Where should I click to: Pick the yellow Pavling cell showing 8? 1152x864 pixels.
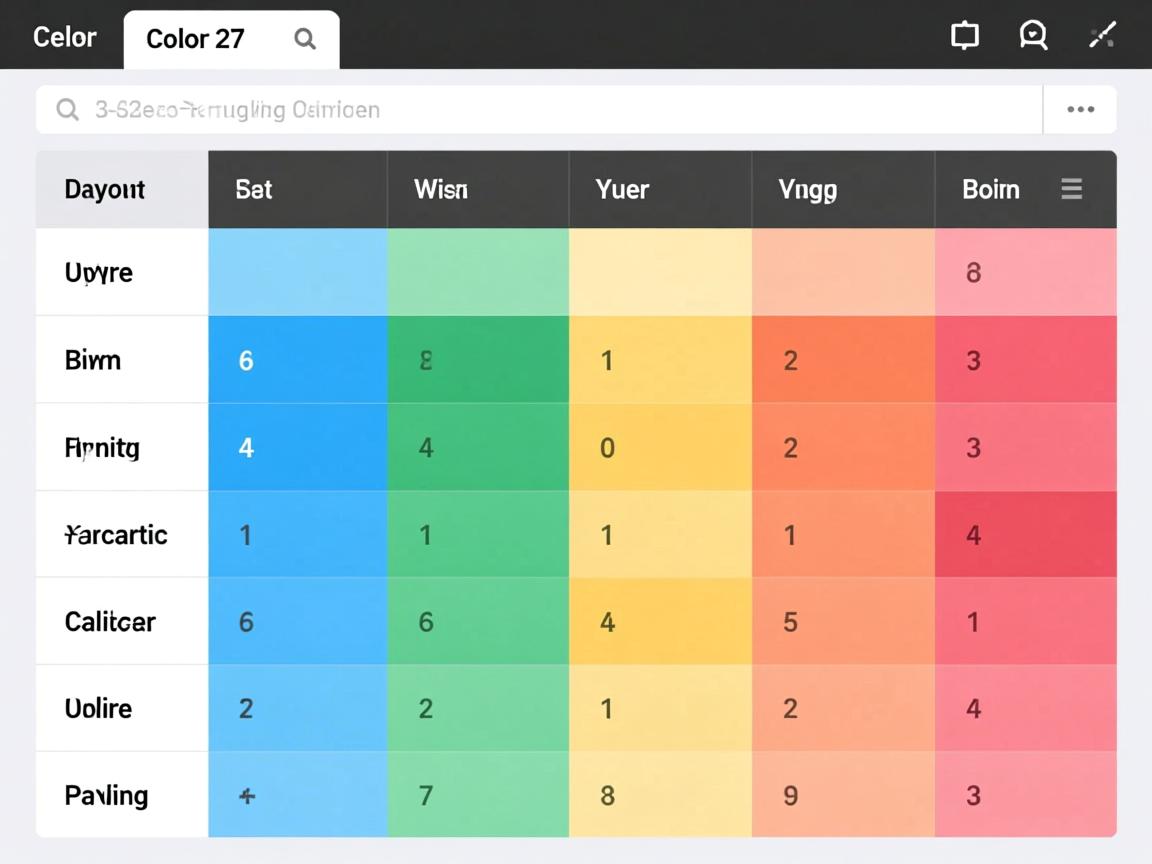coord(660,796)
